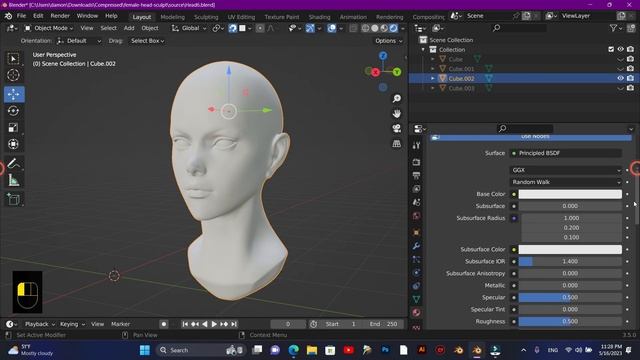Click the play animation button
The width and height of the screenshot is (640, 360).
(214, 324)
